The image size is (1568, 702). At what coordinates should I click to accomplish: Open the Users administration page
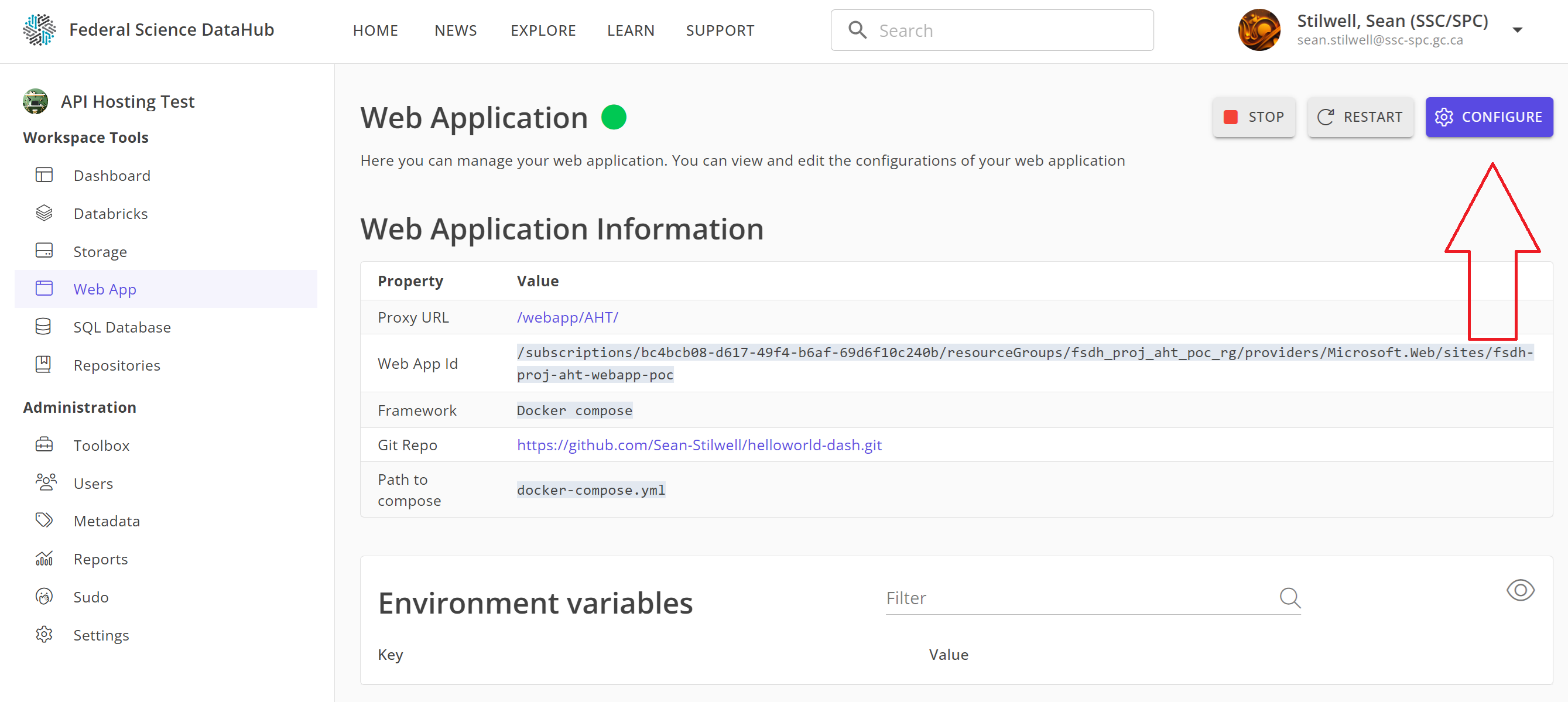click(93, 483)
